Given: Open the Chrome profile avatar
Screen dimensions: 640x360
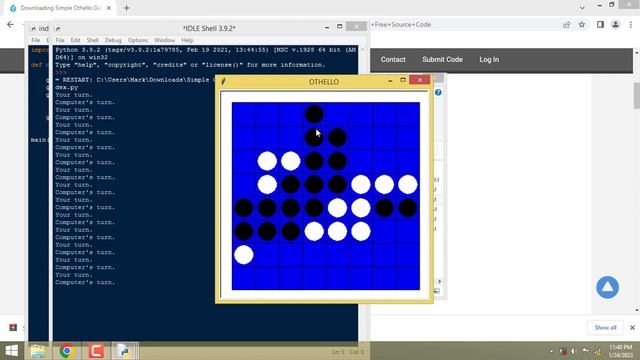Looking at the screenshot, I should pyautogui.click(x=616, y=25).
